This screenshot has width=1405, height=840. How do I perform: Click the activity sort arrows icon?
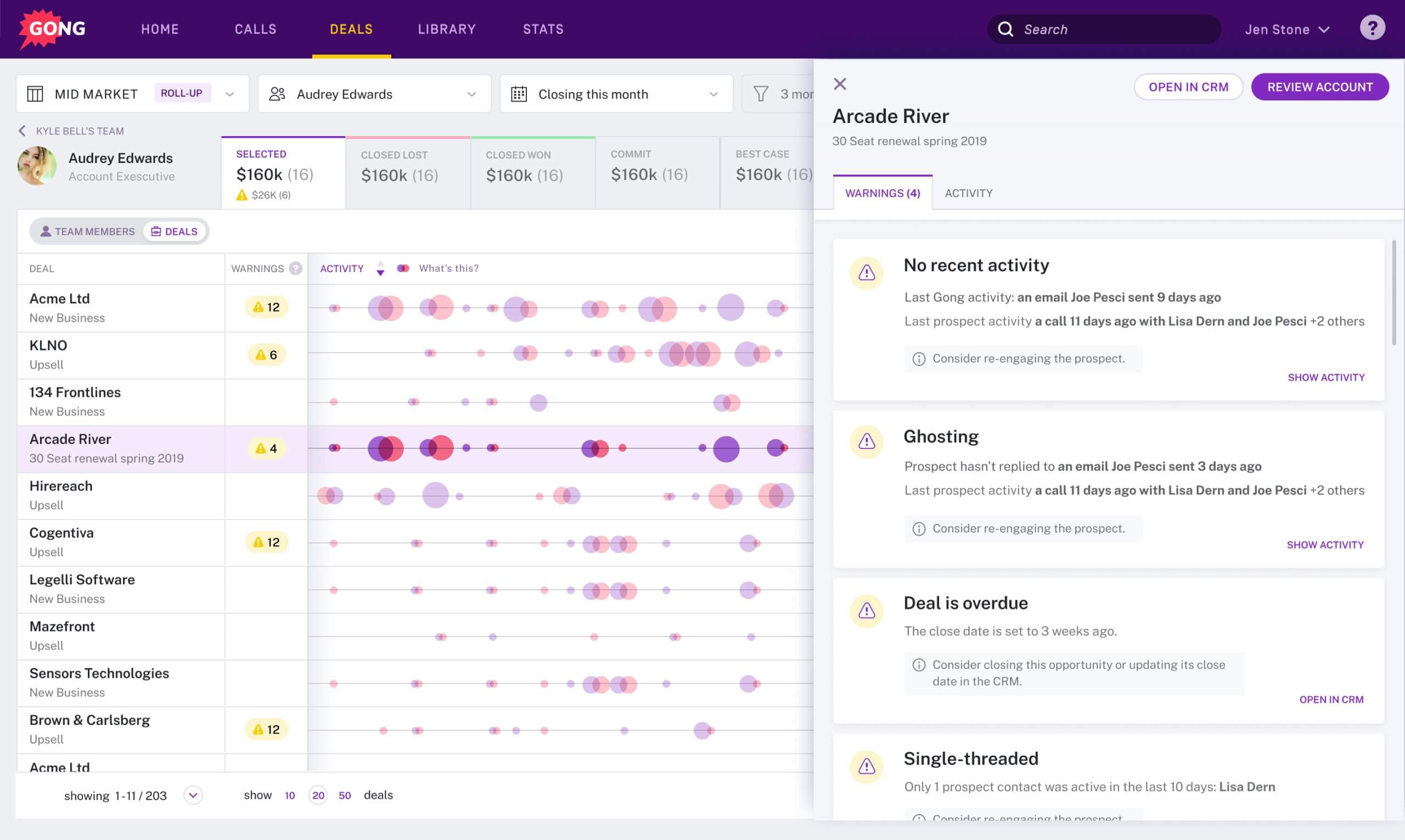click(x=380, y=268)
